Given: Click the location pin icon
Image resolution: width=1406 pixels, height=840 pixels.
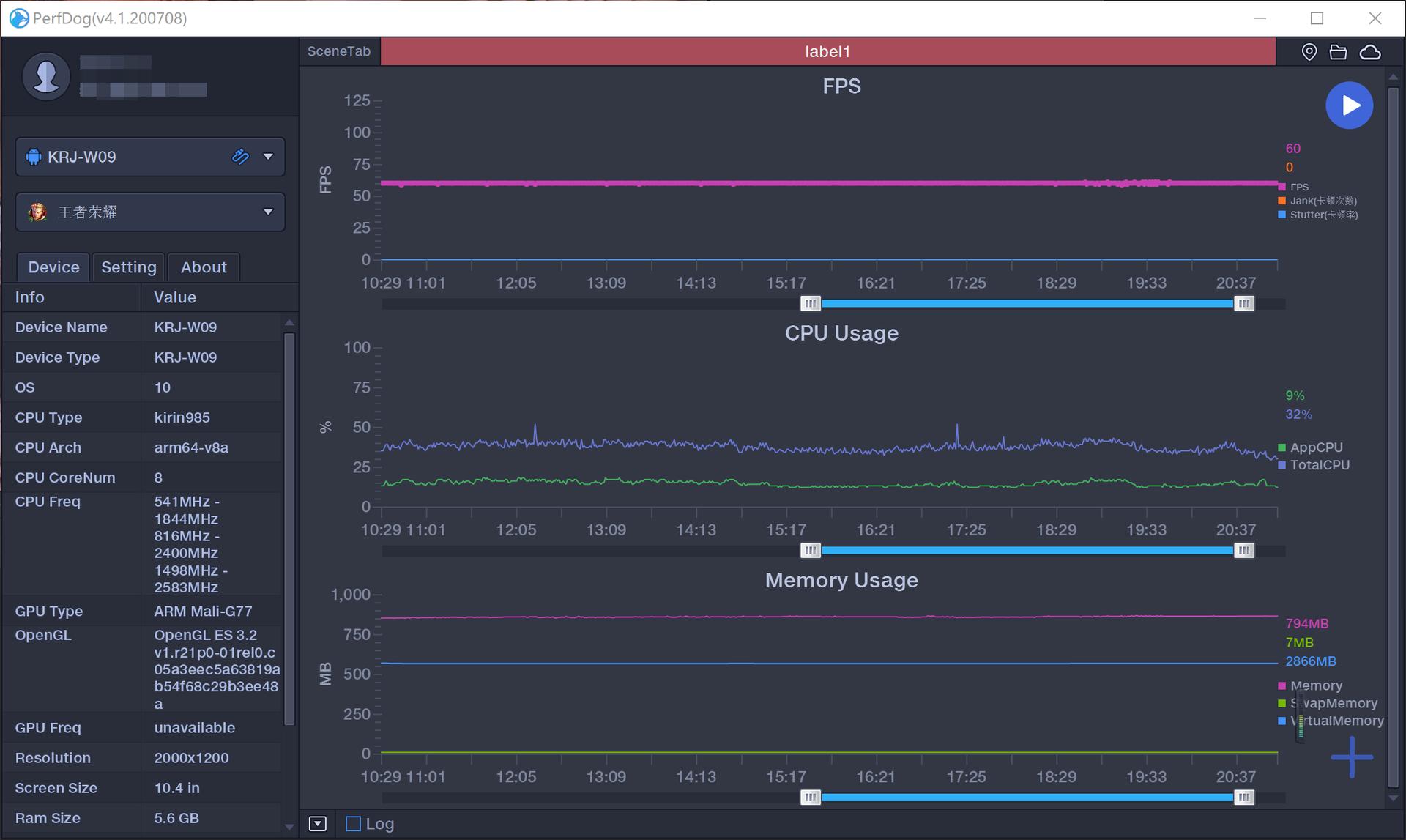Looking at the screenshot, I should [1309, 52].
